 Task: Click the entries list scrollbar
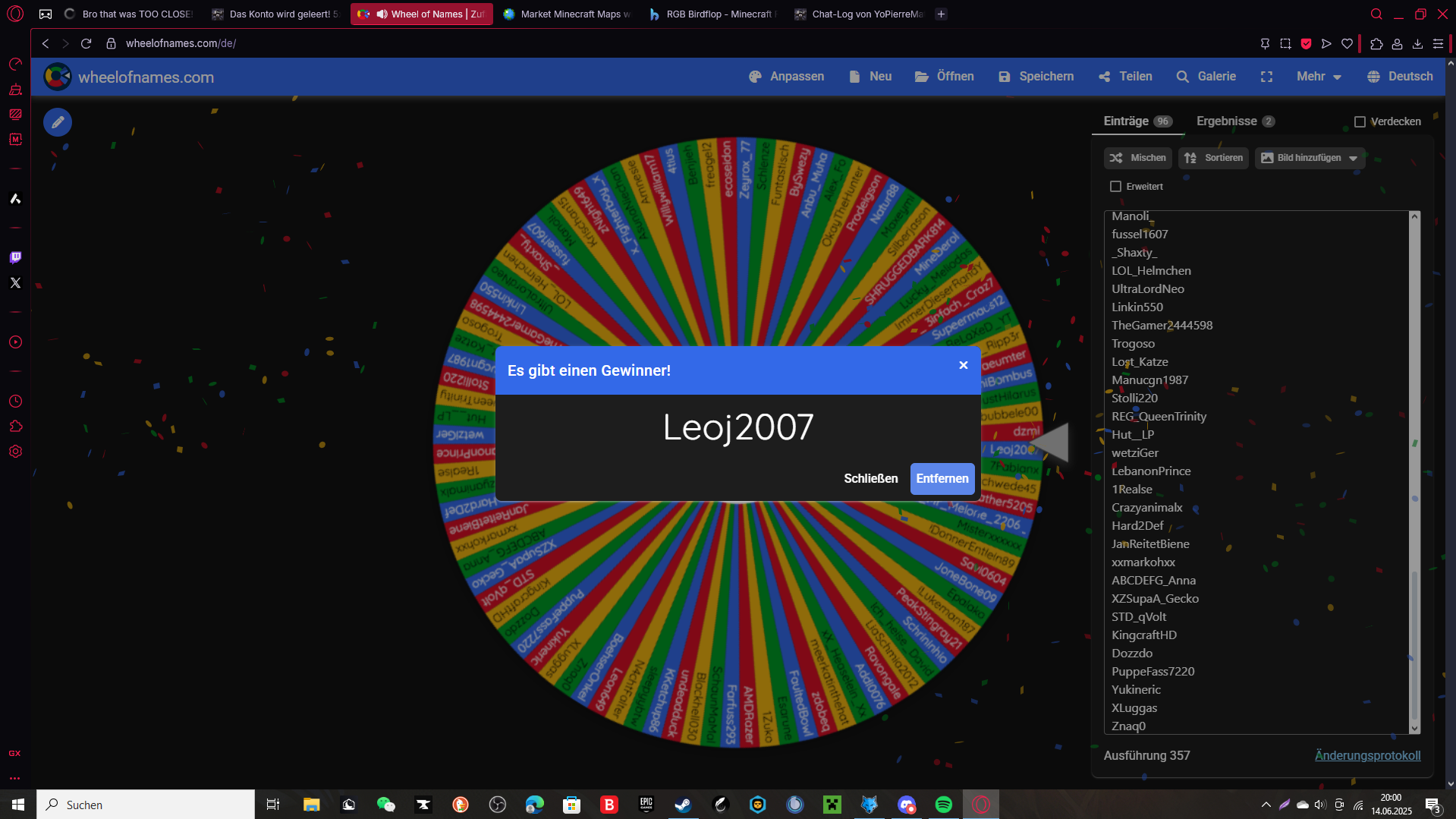[1414, 472]
